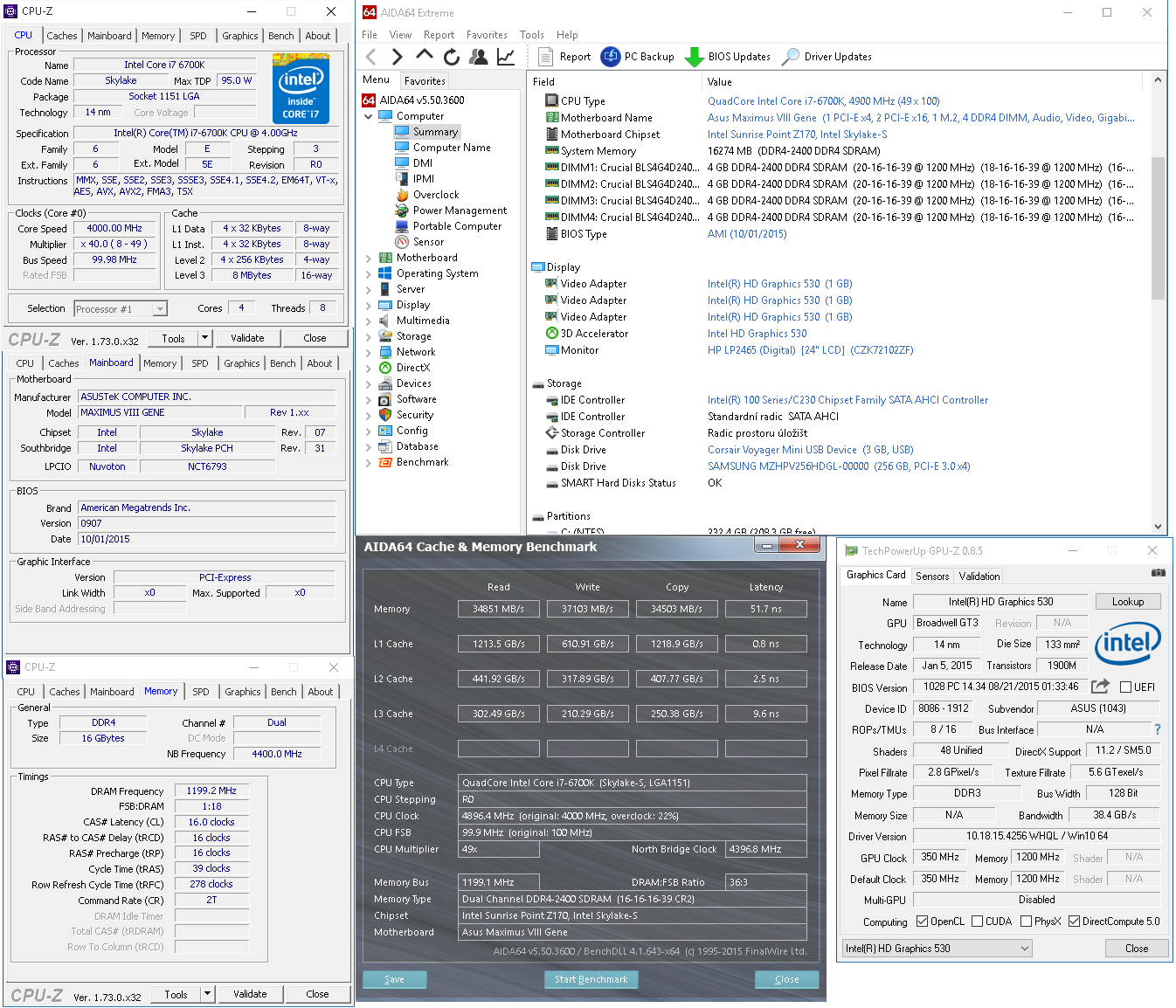Switch to SPD tab in bottom CPU-Z
Viewport: 1176px width, 1008px height.
tap(201, 692)
